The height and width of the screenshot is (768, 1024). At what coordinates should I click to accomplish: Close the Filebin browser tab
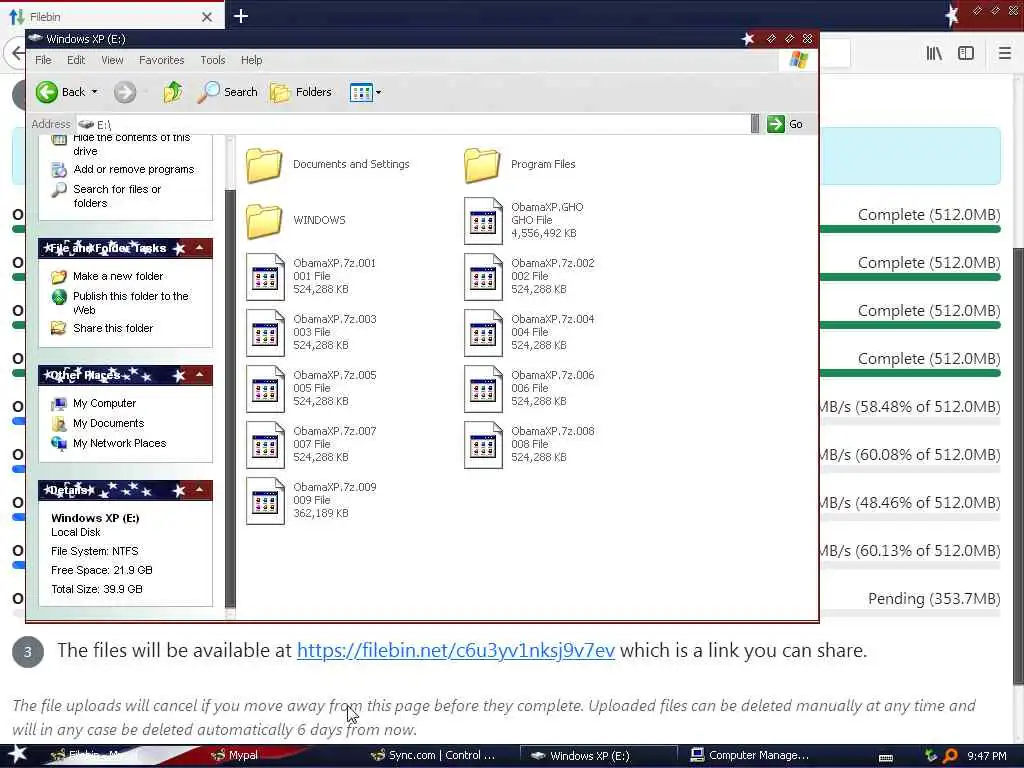pyautogui.click(x=207, y=17)
